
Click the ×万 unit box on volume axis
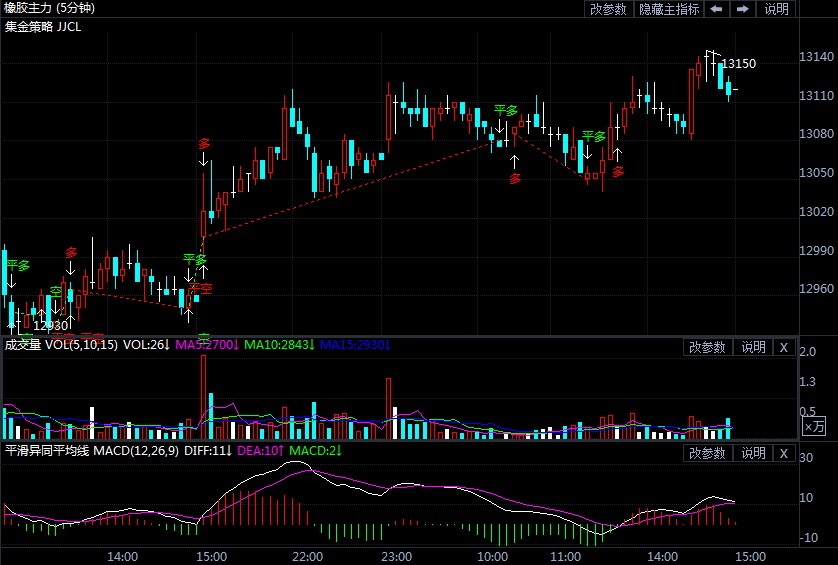(x=815, y=427)
